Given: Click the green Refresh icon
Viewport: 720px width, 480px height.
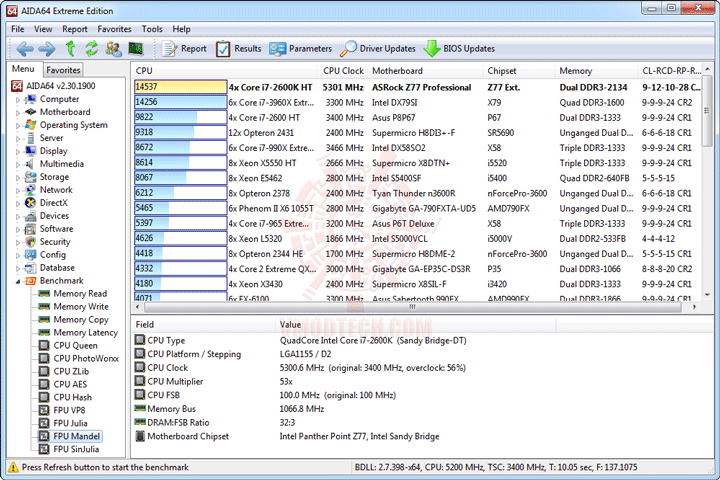Looking at the screenshot, I should (x=92, y=49).
